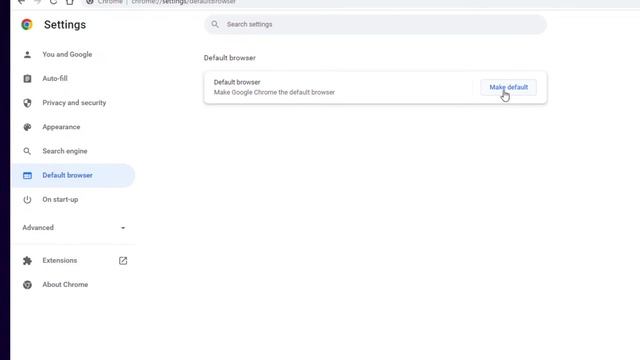Click the On start-up power icon
Viewport: 640px width, 360px height.
[x=27, y=200]
